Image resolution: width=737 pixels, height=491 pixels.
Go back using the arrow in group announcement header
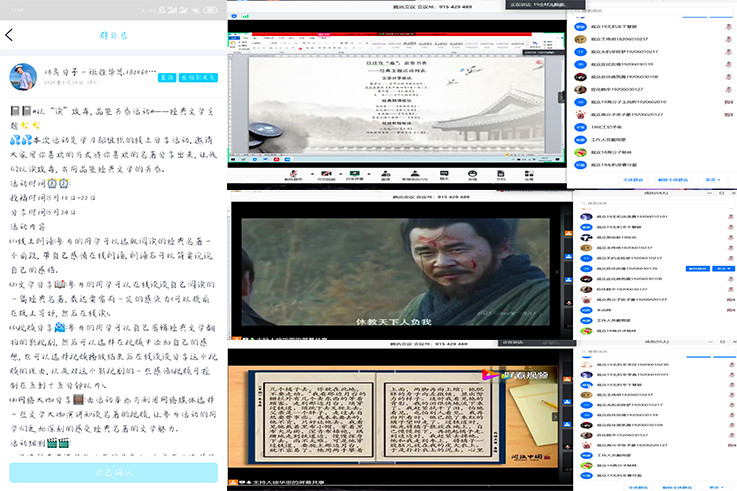(10, 35)
